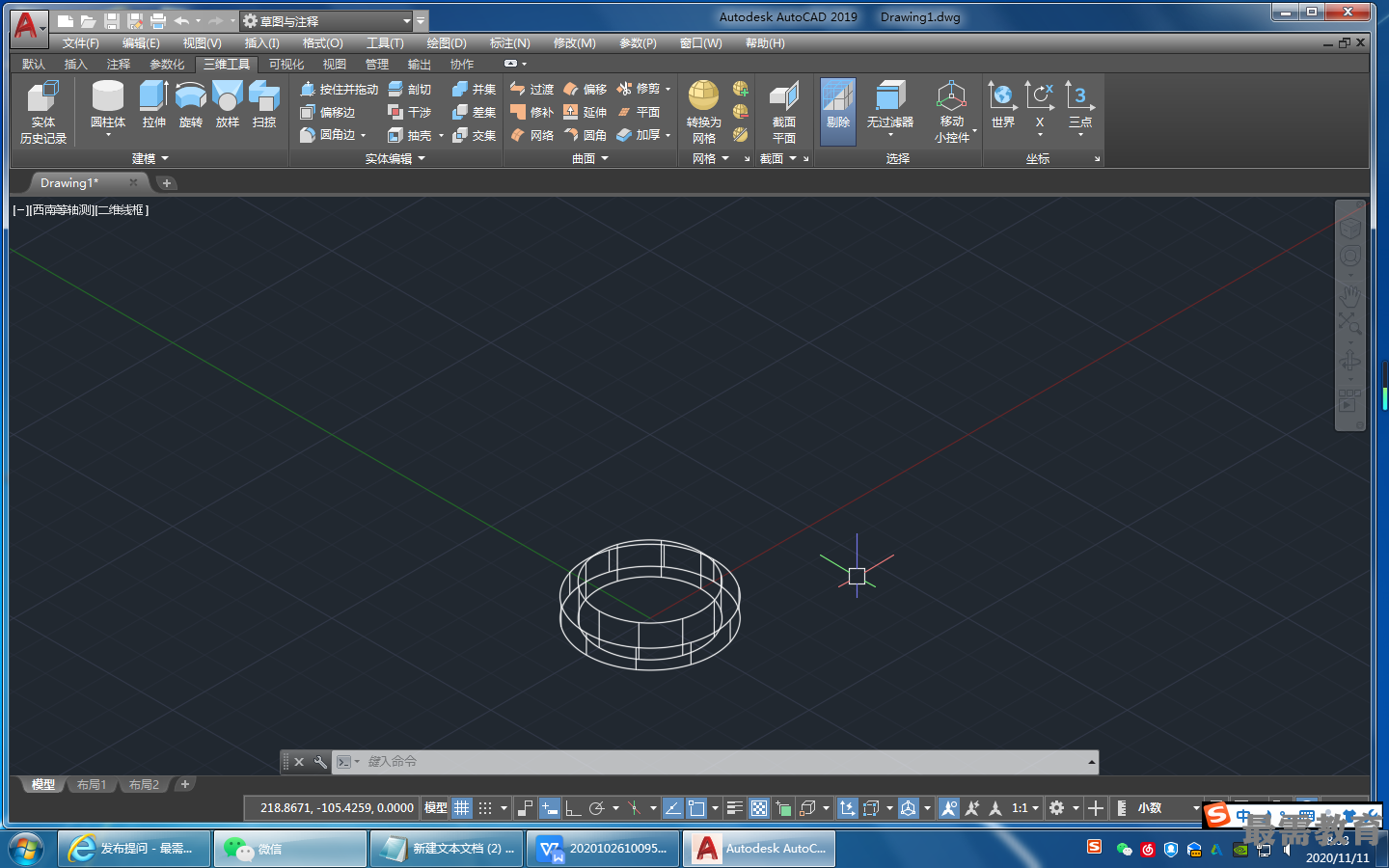Toggle ortho mode in status bar

click(x=573, y=808)
